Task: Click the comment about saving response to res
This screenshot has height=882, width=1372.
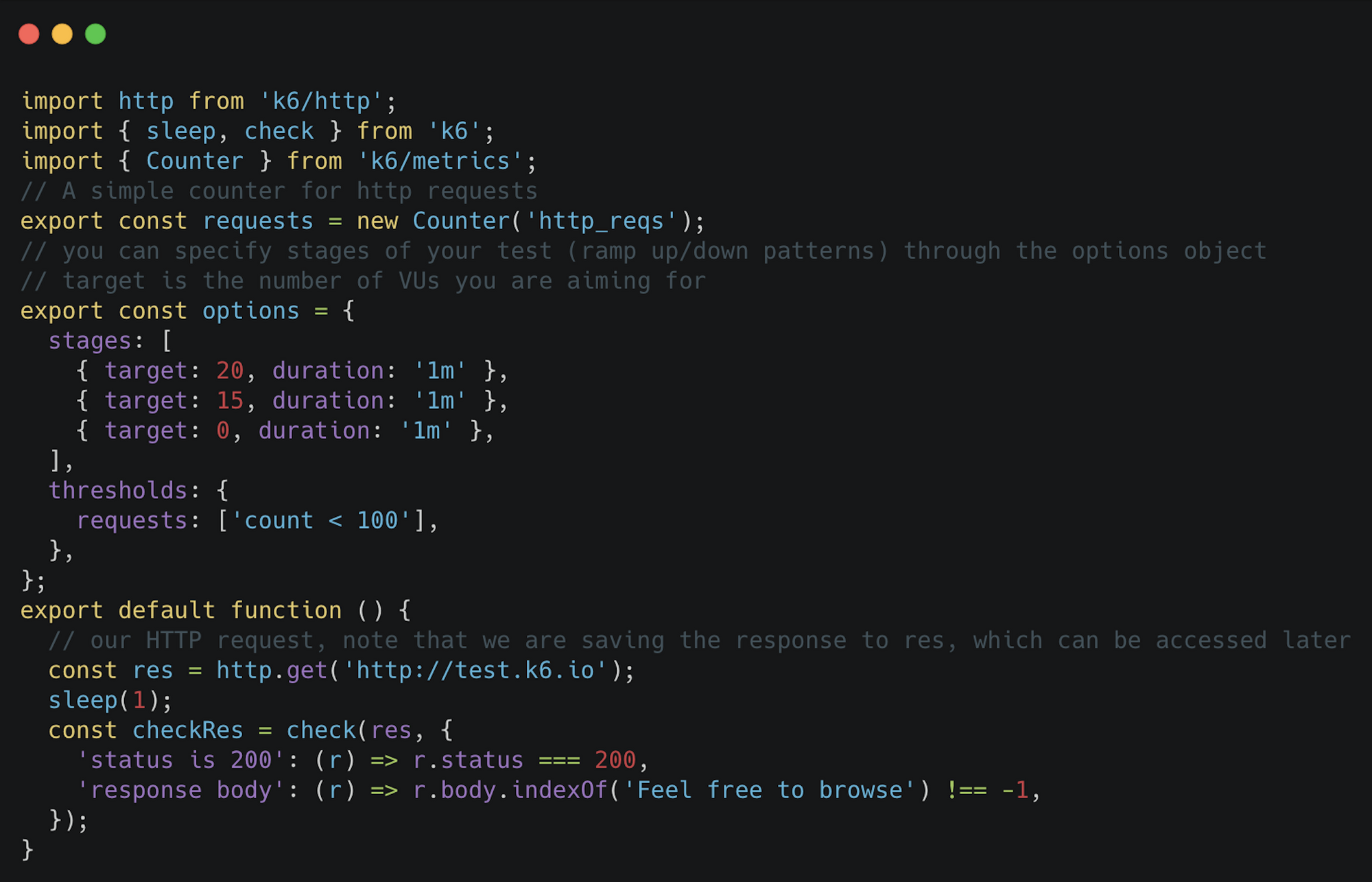Action: 700,641
